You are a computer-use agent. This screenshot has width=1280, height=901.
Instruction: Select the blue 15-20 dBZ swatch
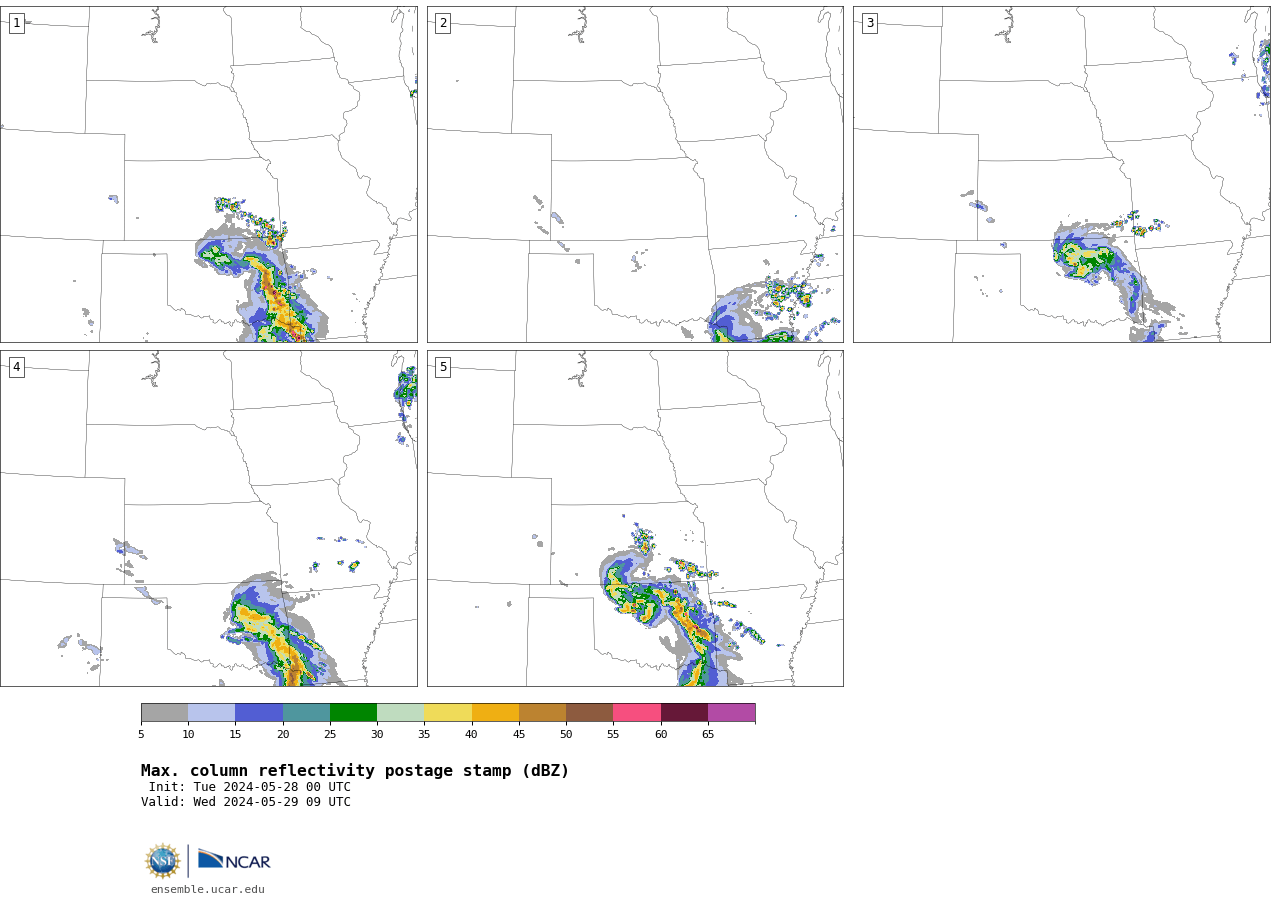coord(259,713)
